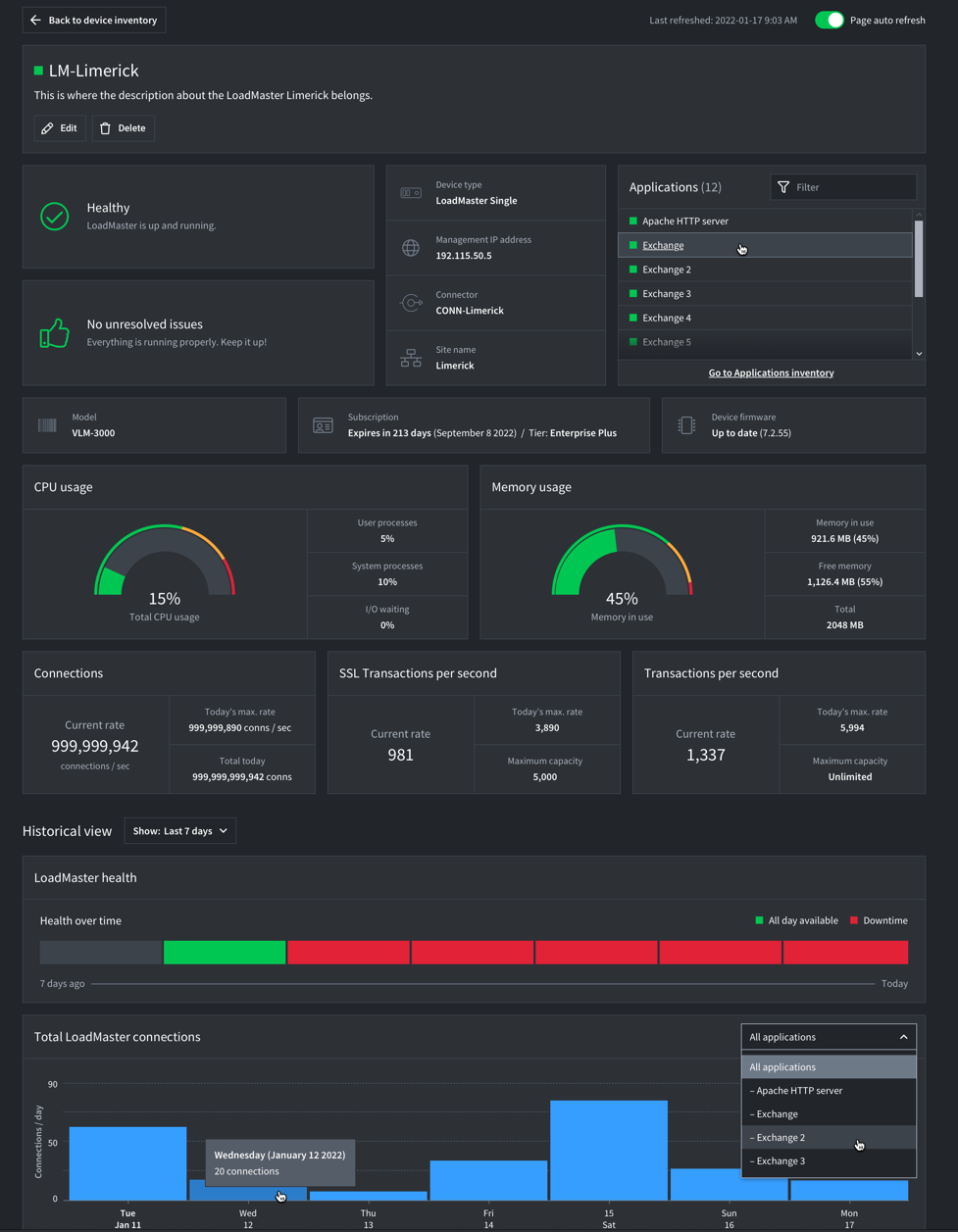Select Exchange 3 in applications list
Screen dimensions: 958x1232
(x=765, y=294)
